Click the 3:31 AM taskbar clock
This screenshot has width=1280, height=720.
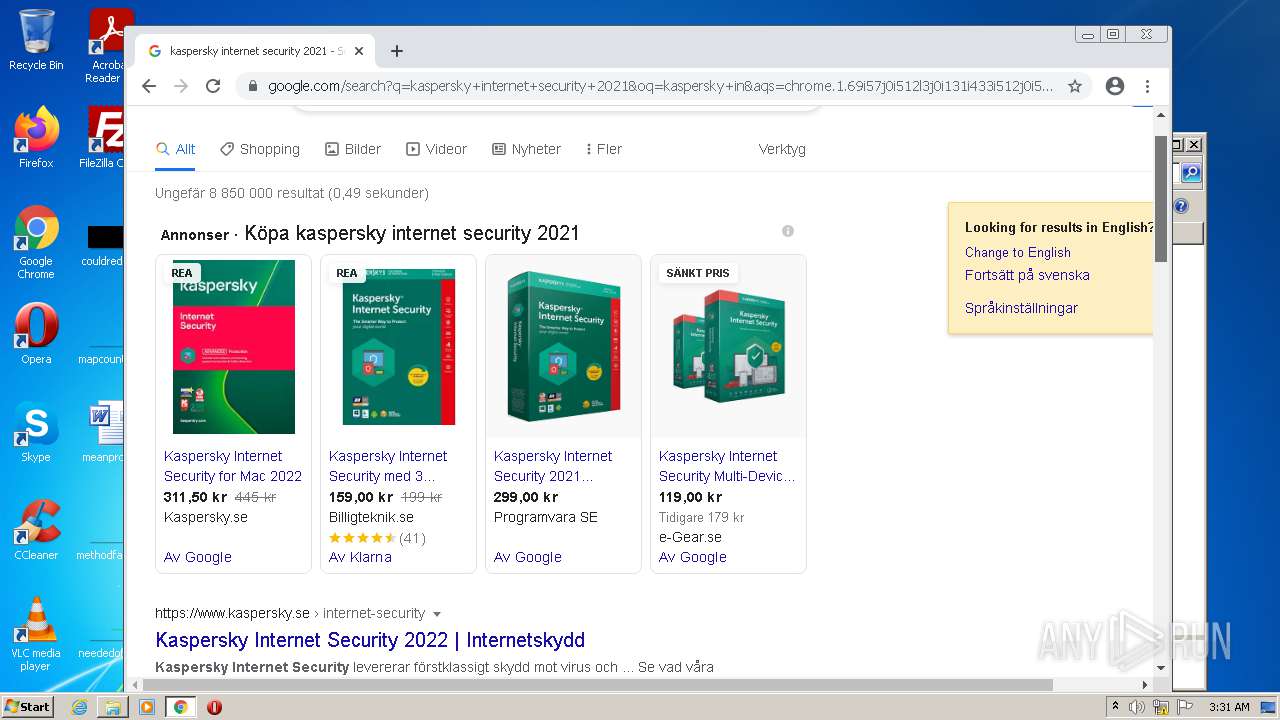[1229, 707]
